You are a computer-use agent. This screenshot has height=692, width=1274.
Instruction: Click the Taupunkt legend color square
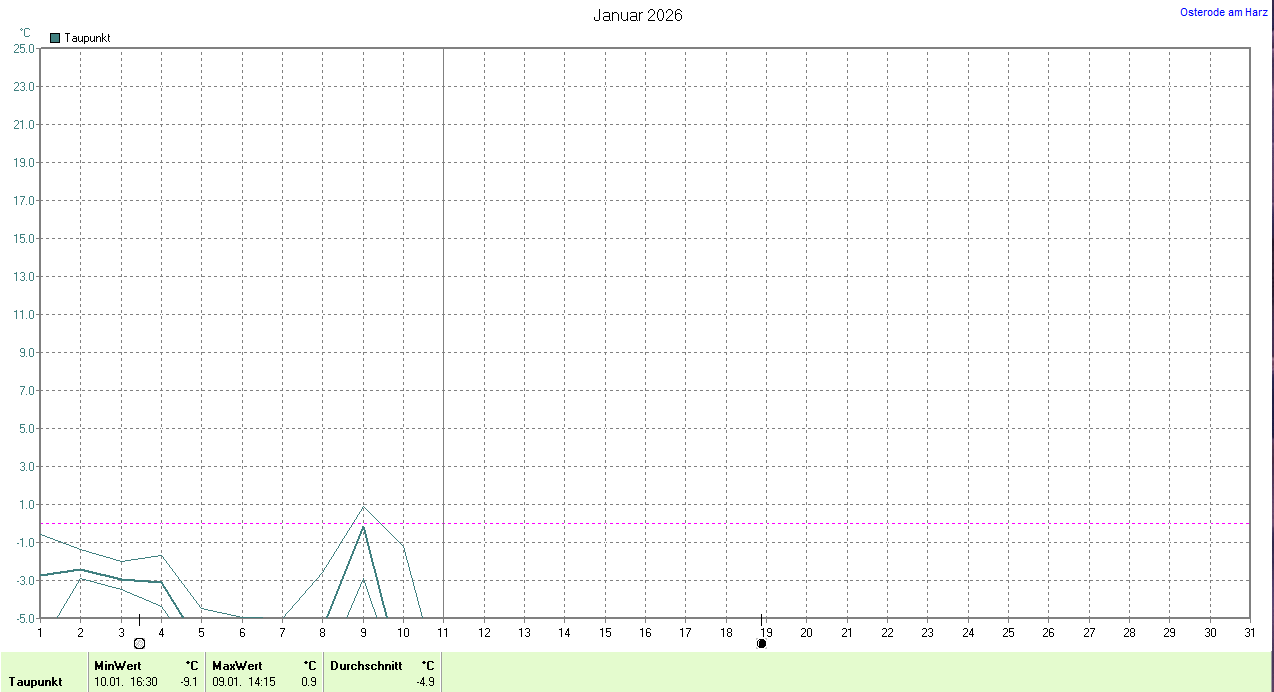pyautogui.click(x=55, y=38)
